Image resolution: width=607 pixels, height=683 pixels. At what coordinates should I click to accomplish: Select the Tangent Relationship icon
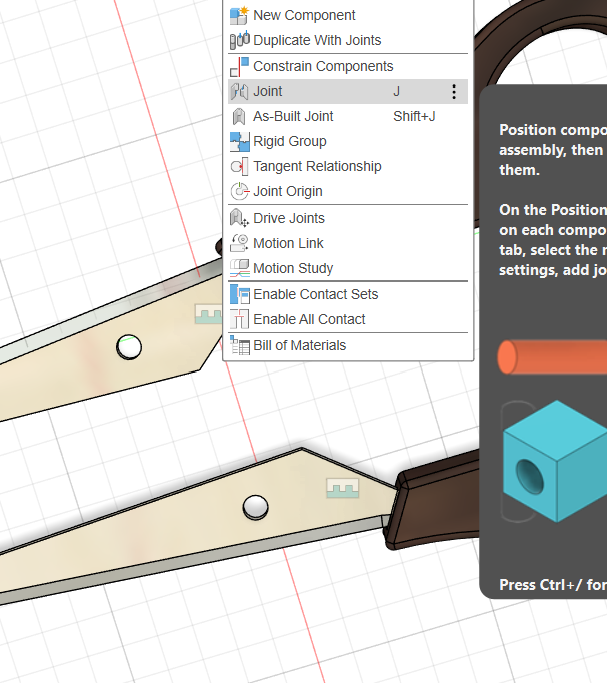click(239, 167)
